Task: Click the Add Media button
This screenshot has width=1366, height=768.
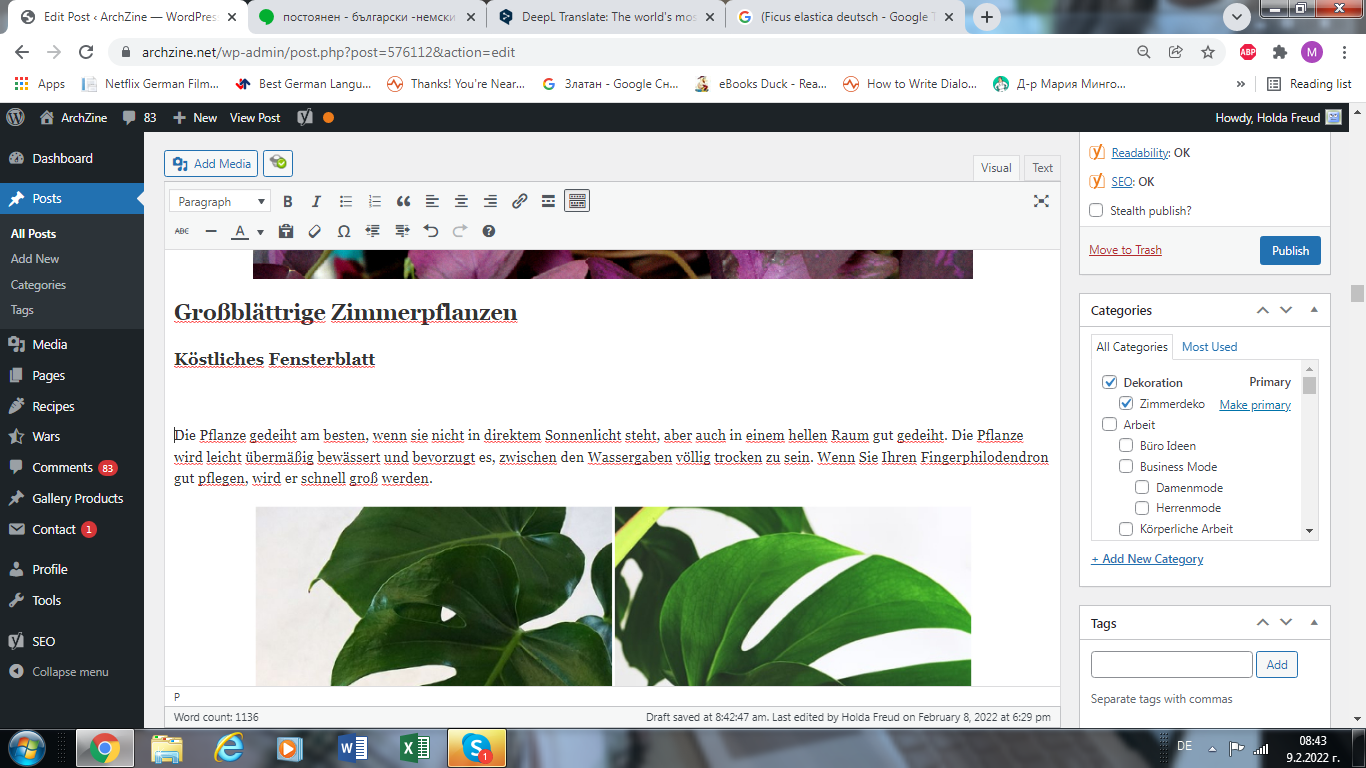Action: (x=211, y=164)
